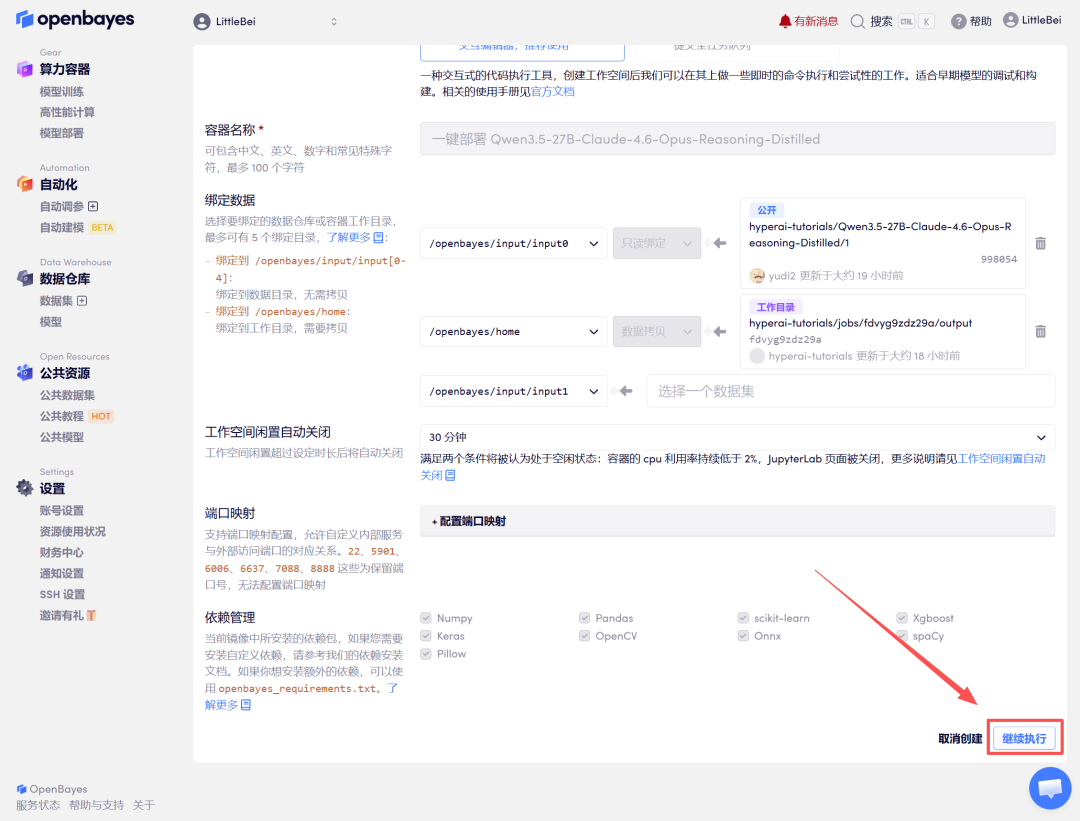Toggle the Keras checkbox
The image size is (1080, 821).
426,636
